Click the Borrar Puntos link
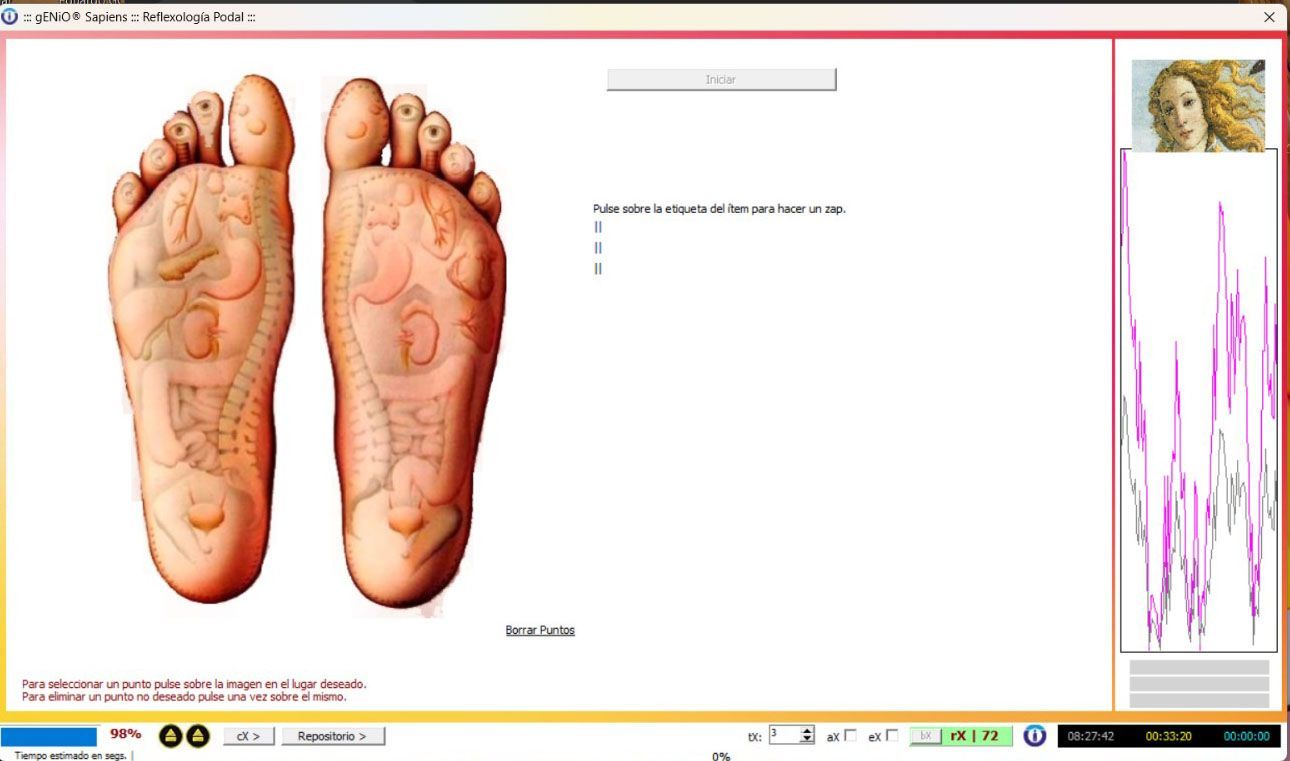Viewport: 1290px width, 761px height. coord(540,630)
